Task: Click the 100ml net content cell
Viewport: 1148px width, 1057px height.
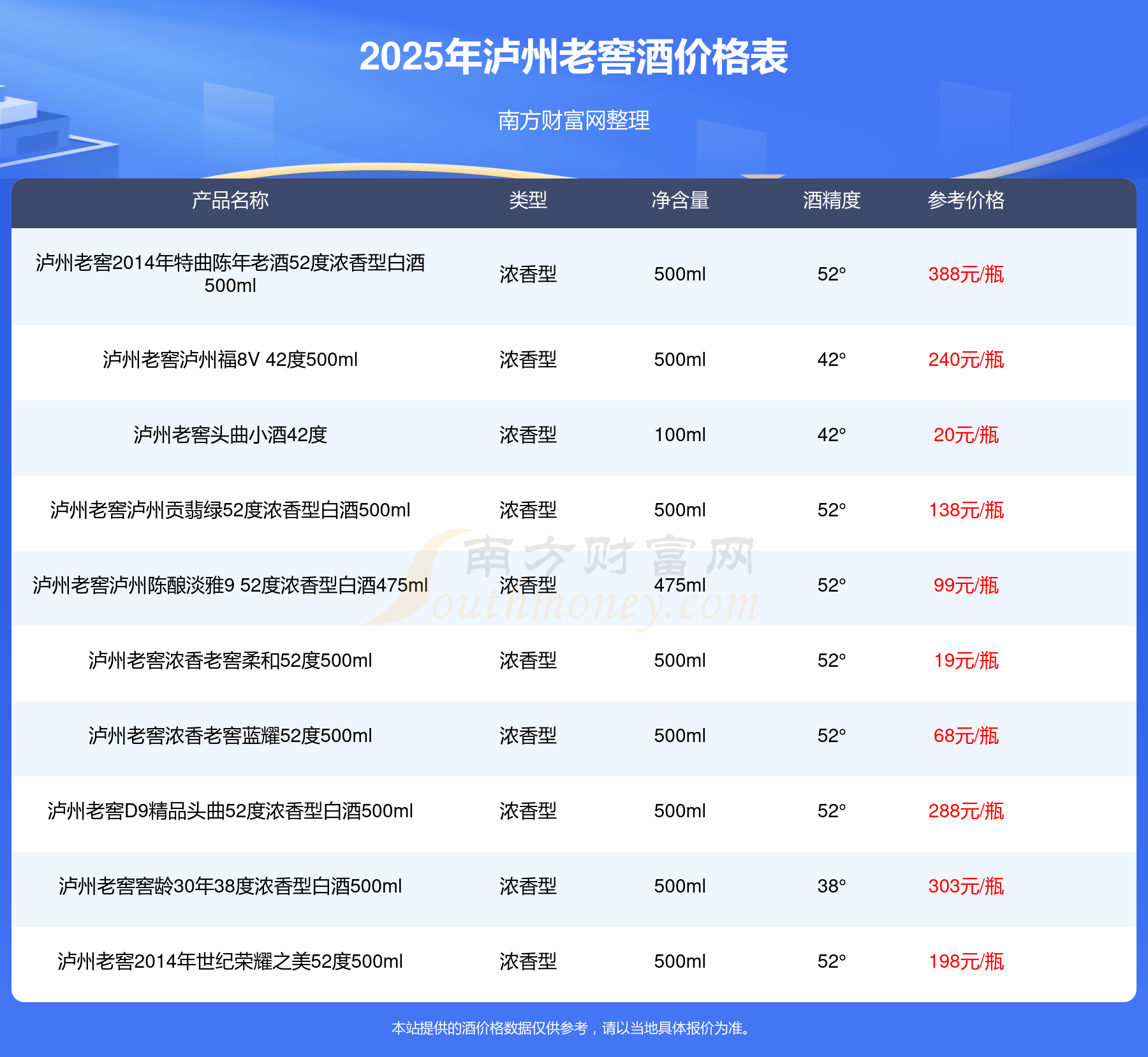Action: [680, 435]
